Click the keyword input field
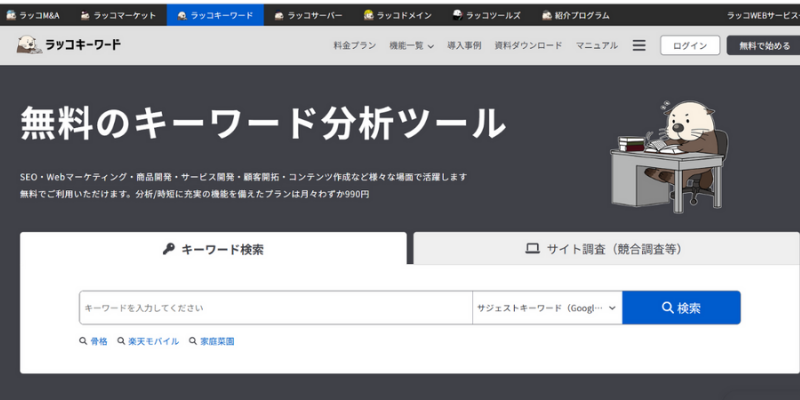Screen dimensions: 800x400 coord(276,308)
